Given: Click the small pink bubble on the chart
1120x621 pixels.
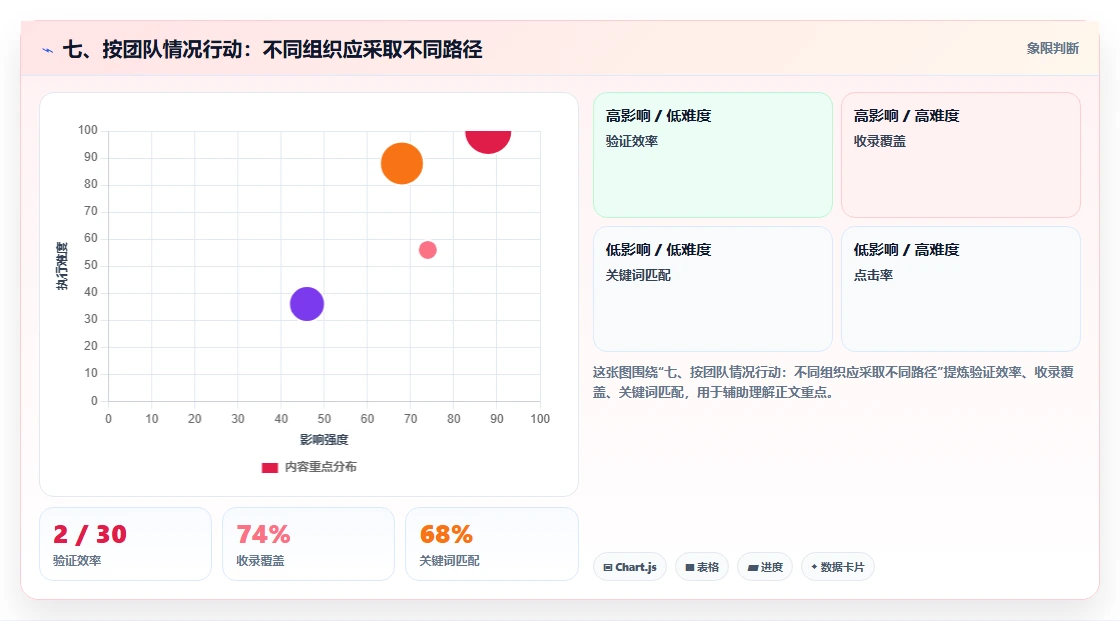Looking at the screenshot, I should pyautogui.click(x=427, y=249).
